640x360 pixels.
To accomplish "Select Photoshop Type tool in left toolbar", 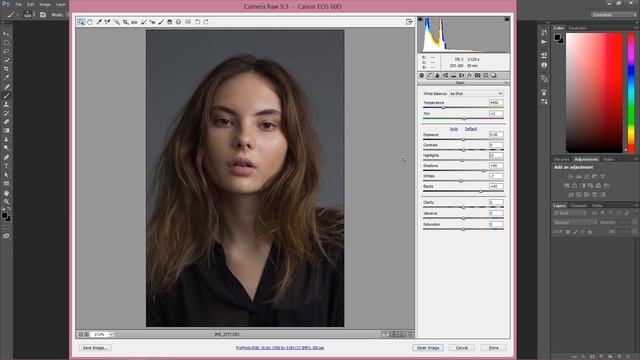I will [x=6, y=166].
